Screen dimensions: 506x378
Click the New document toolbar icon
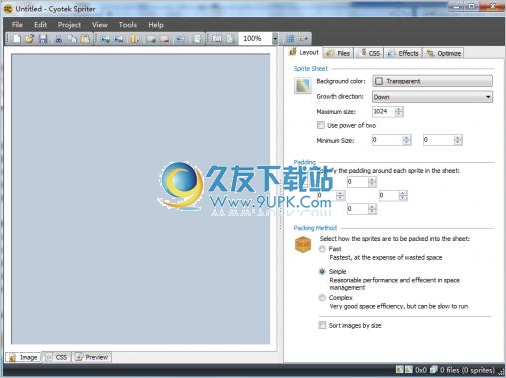click(x=17, y=39)
